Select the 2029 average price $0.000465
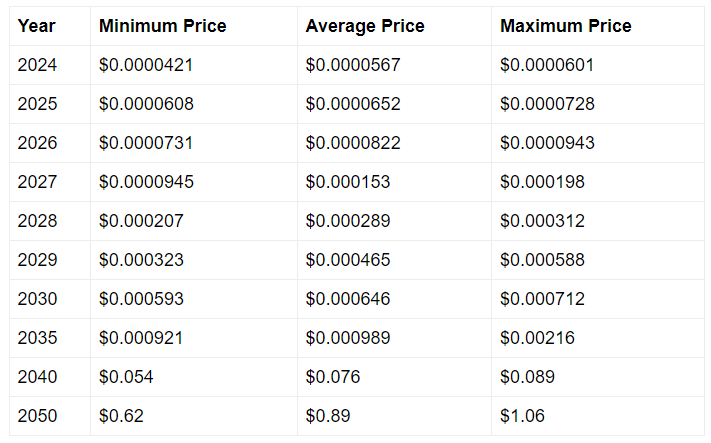711x443 pixels. (348, 260)
